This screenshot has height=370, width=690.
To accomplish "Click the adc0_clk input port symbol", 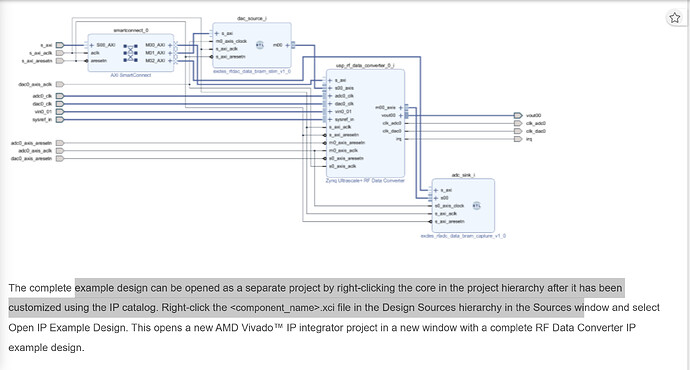I will (60, 96).
